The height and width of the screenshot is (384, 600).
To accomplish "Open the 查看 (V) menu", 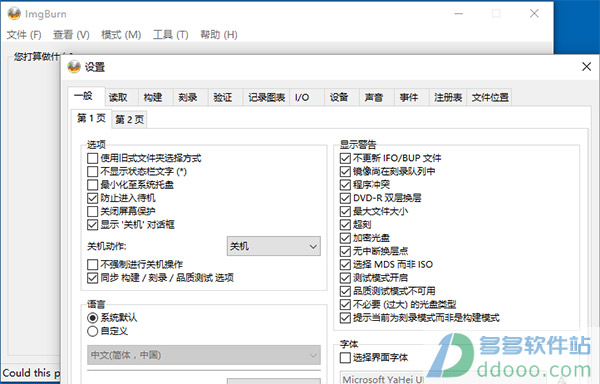I will pos(71,35).
